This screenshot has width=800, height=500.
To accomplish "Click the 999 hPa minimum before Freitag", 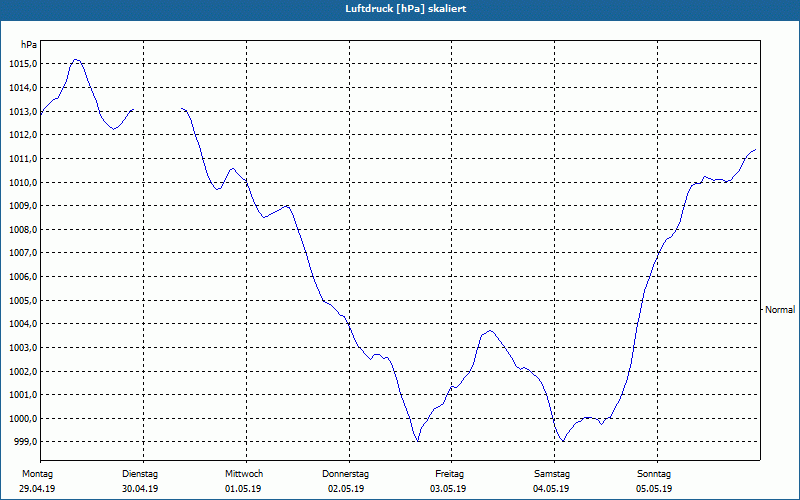I will coord(418,440).
